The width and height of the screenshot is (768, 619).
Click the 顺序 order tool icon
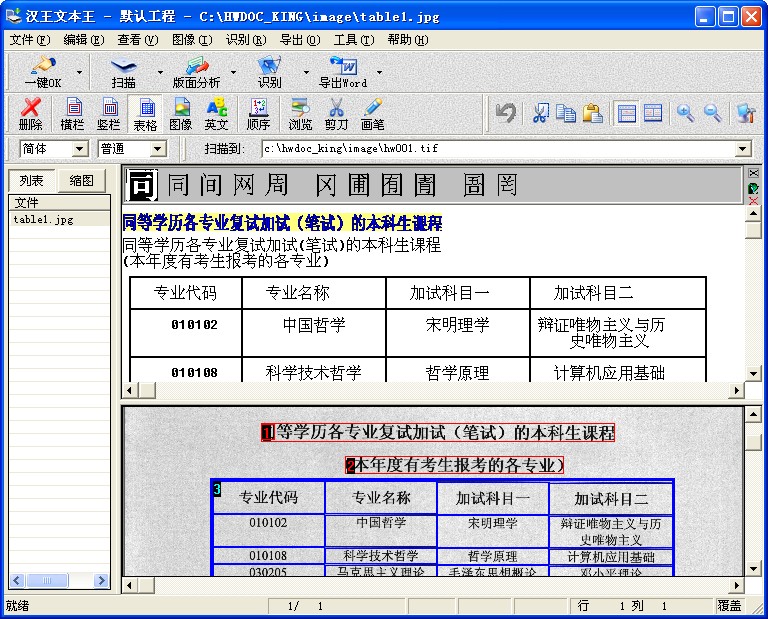click(258, 114)
